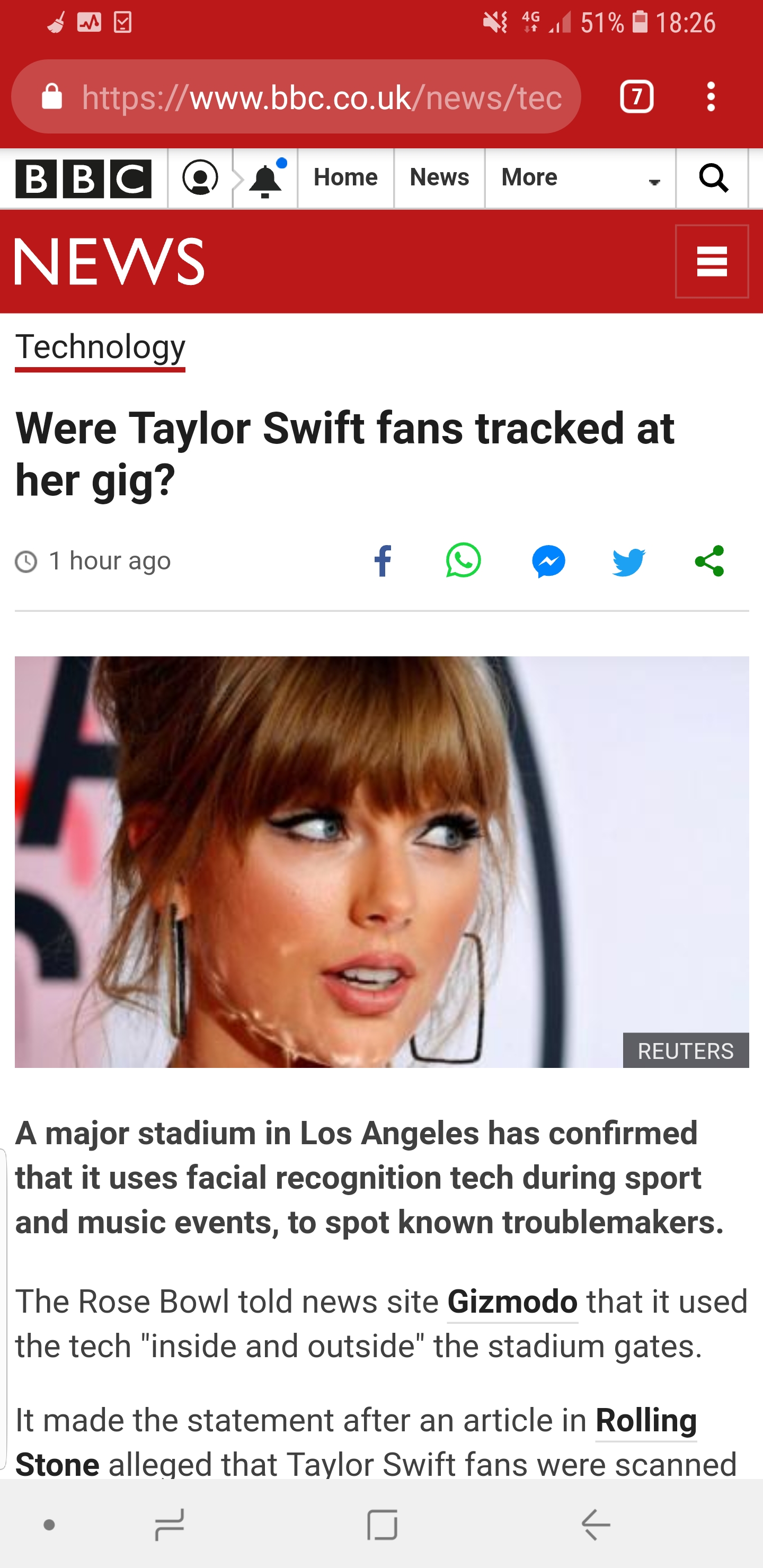Open the green share options icon
Screen dimensions: 763x1568
click(x=709, y=561)
